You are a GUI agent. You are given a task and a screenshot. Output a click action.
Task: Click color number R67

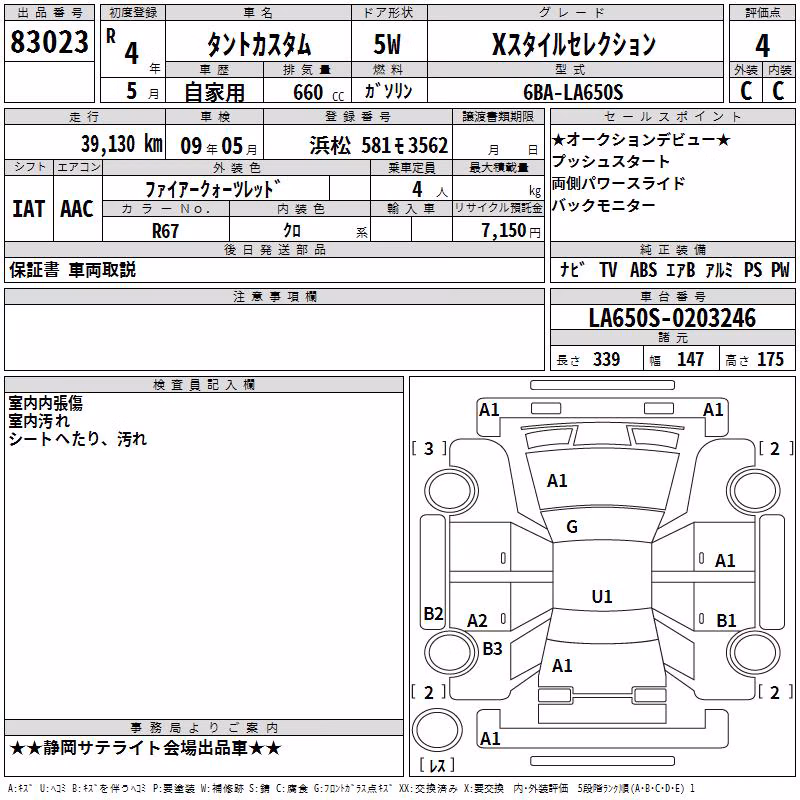(165, 231)
